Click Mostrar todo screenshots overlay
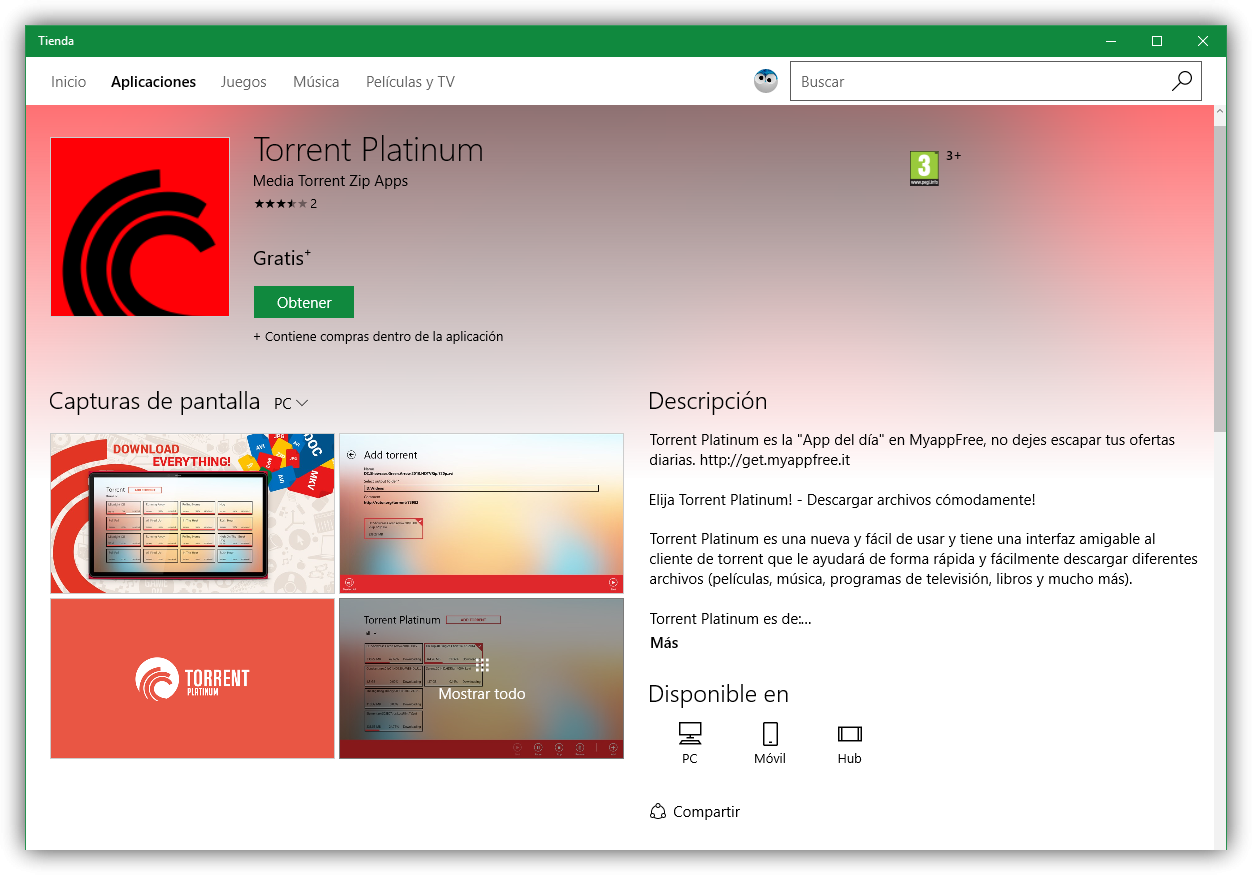The image size is (1252, 875). 482,678
